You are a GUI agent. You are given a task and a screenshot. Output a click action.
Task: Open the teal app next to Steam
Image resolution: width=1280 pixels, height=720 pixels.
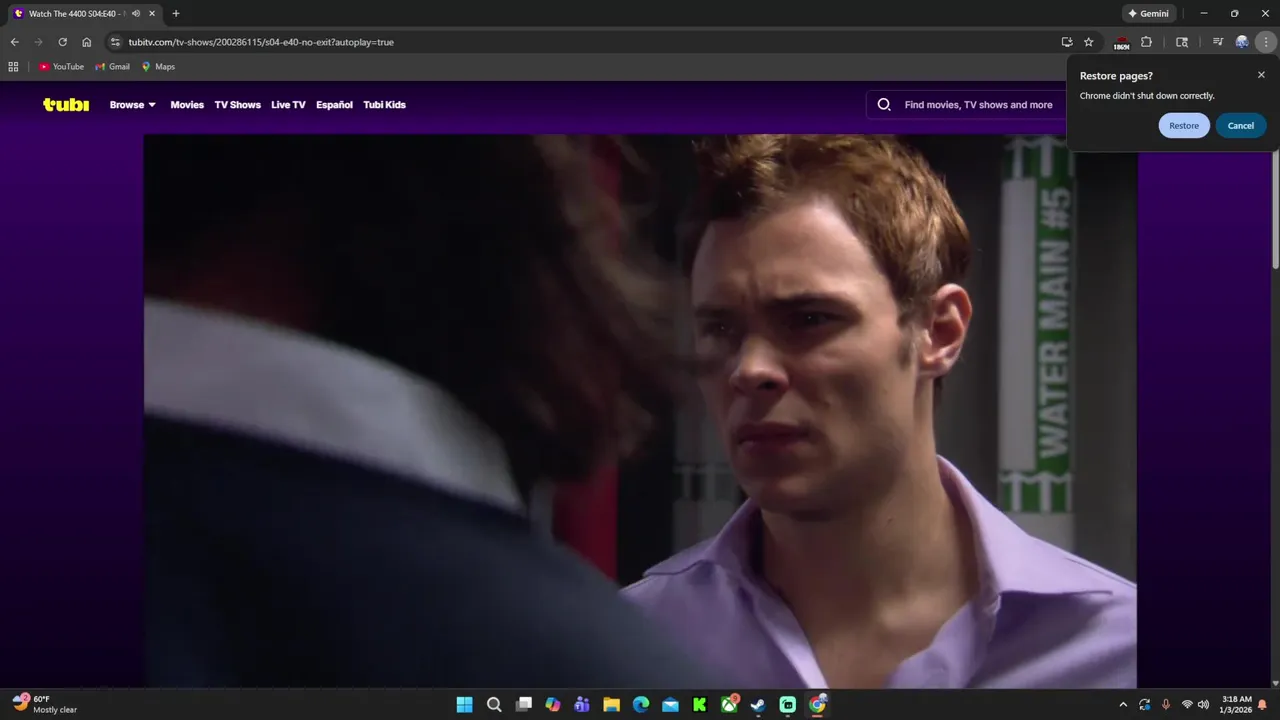[x=788, y=704]
